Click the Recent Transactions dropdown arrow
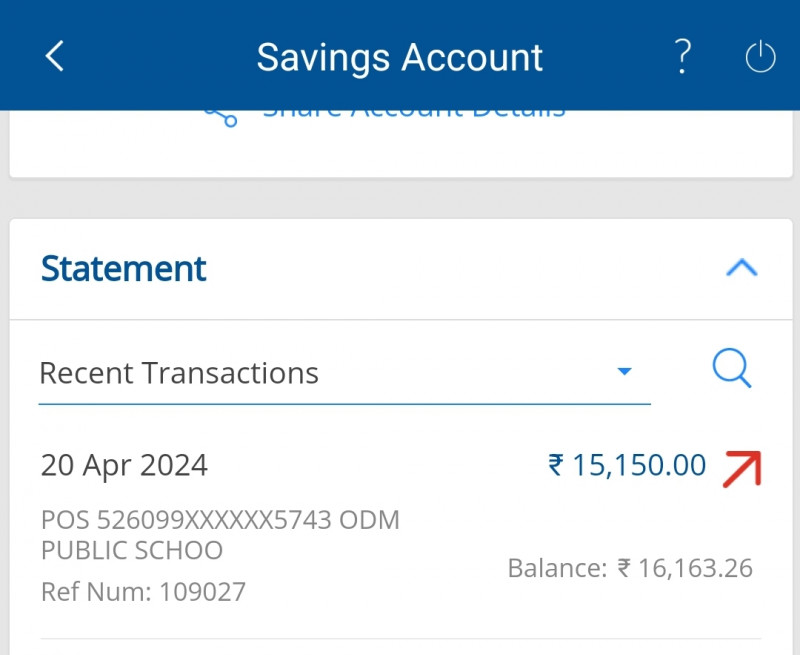This screenshot has width=800, height=655. click(625, 372)
